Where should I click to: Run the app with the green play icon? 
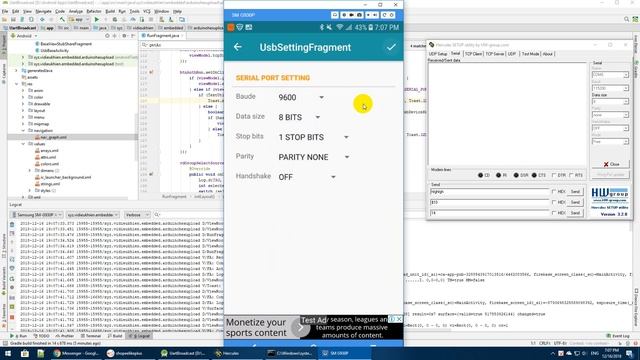[x=97, y=20]
